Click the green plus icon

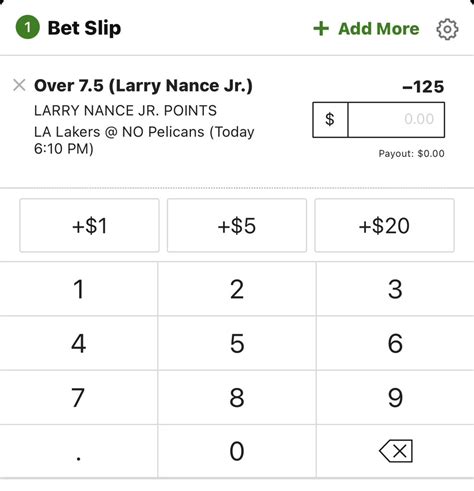tap(321, 29)
